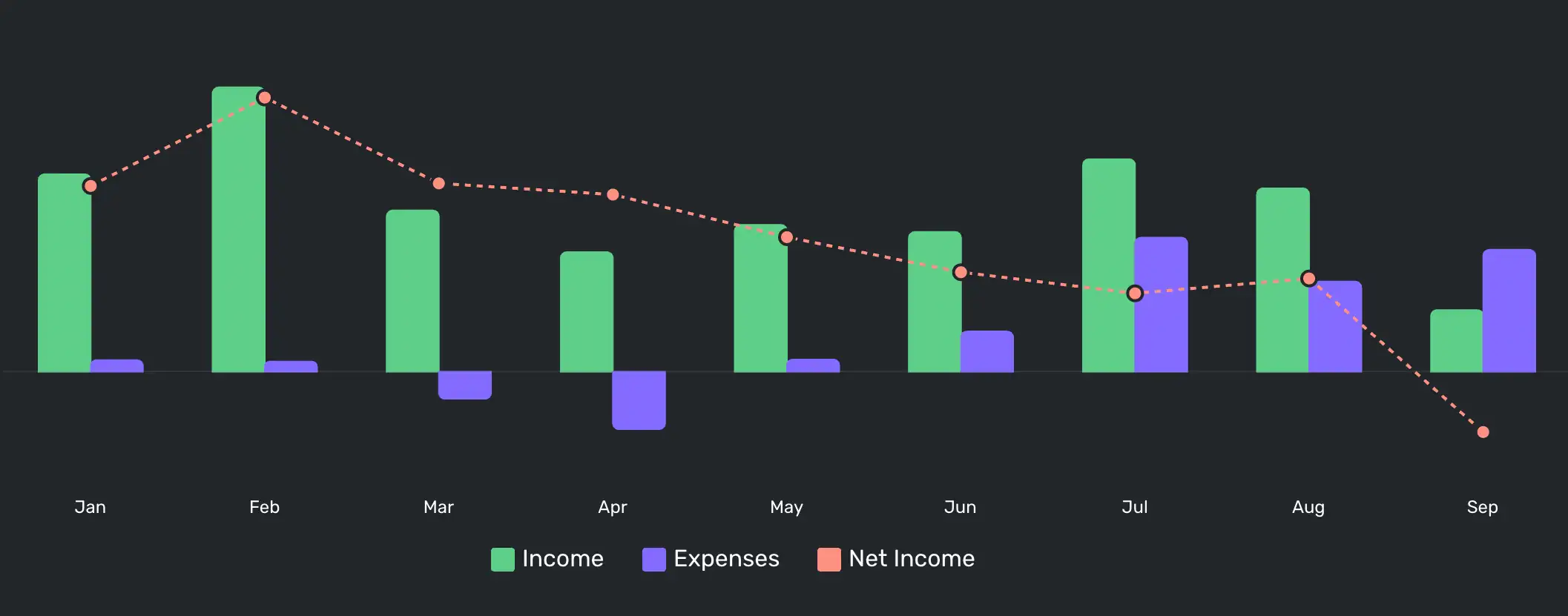Click the negative April expenses bar
Screen dimensions: 1568x616
pyautogui.click(x=639, y=400)
